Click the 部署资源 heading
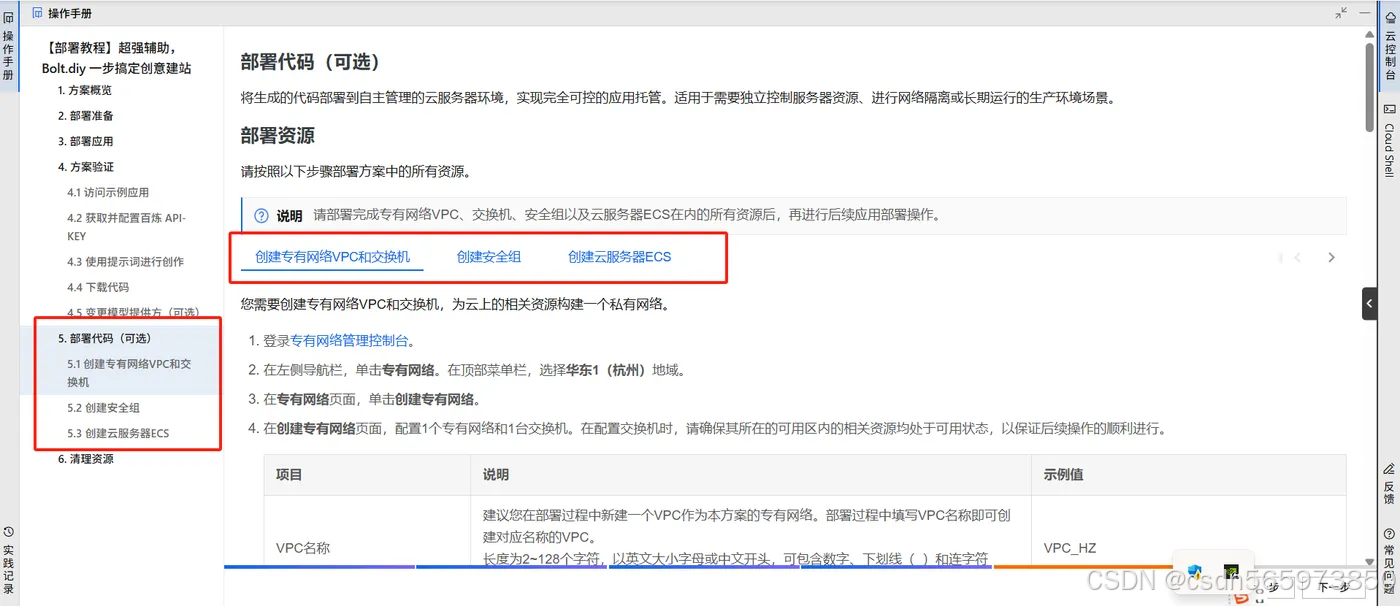The image size is (1400, 606). [278, 135]
